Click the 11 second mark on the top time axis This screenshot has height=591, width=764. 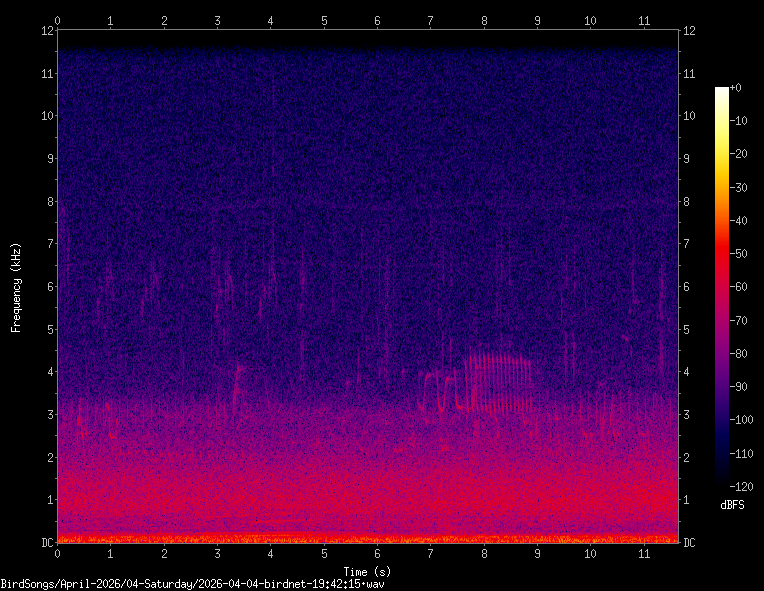coord(643,19)
